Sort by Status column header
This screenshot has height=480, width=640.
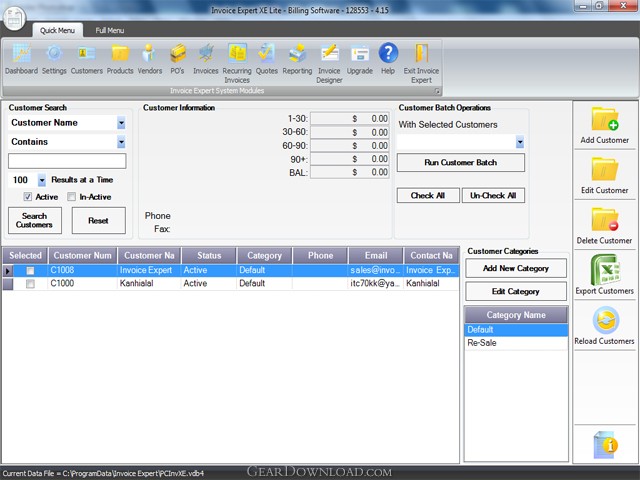click(x=209, y=256)
